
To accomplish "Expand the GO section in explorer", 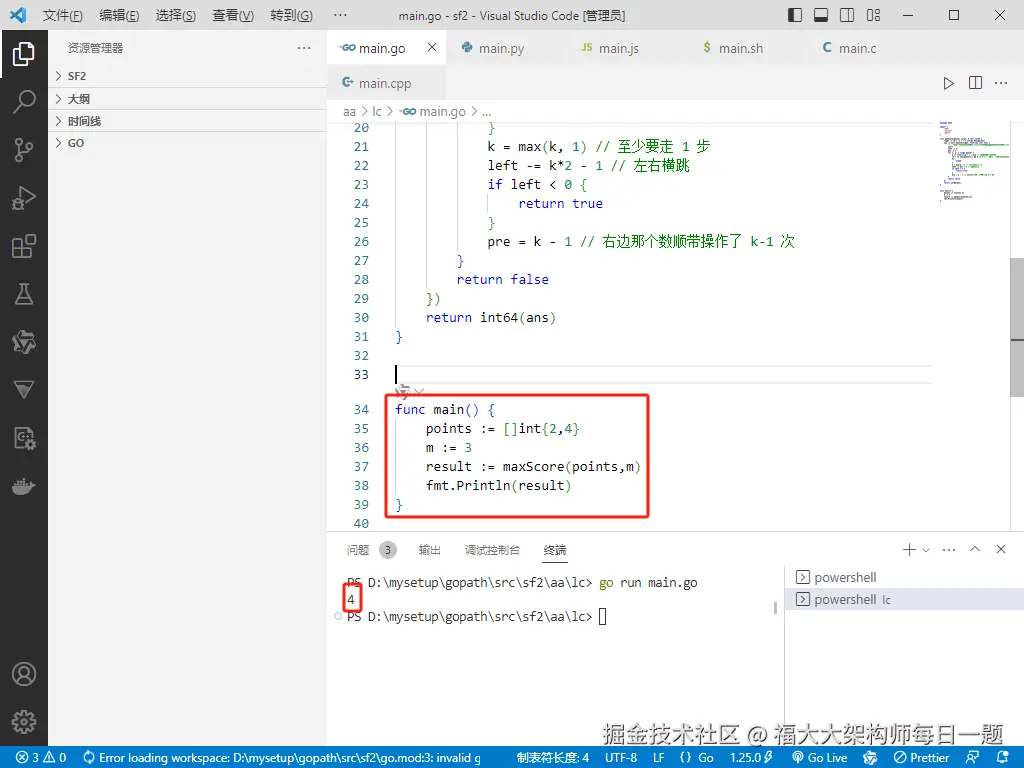I will [188, 143].
